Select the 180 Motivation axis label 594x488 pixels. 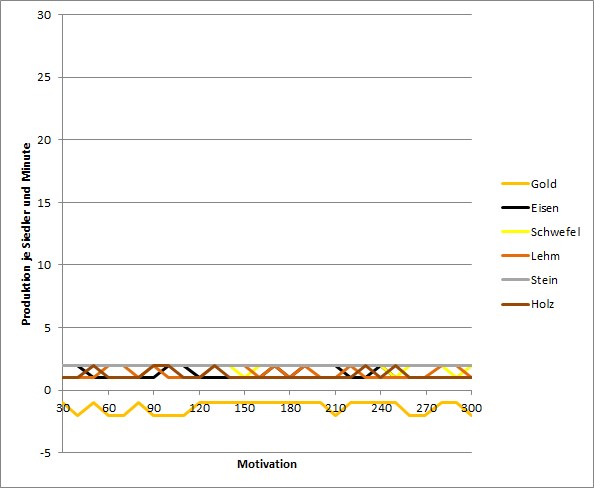[290, 408]
